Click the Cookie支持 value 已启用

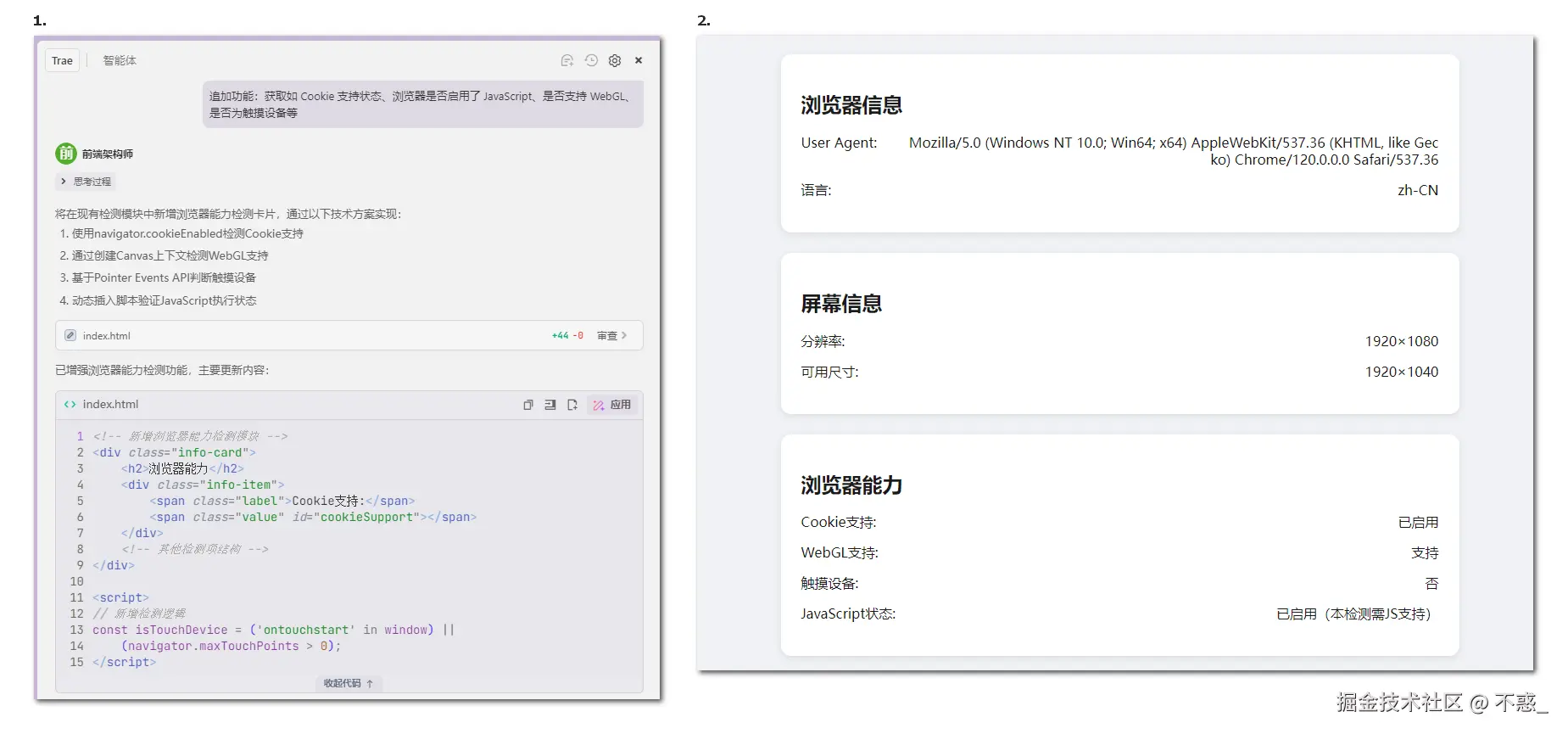point(1418,523)
